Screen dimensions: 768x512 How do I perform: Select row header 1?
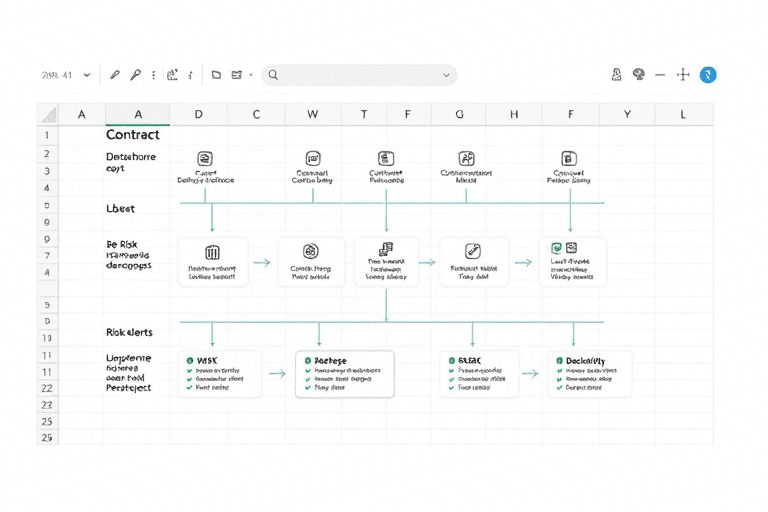click(x=47, y=134)
